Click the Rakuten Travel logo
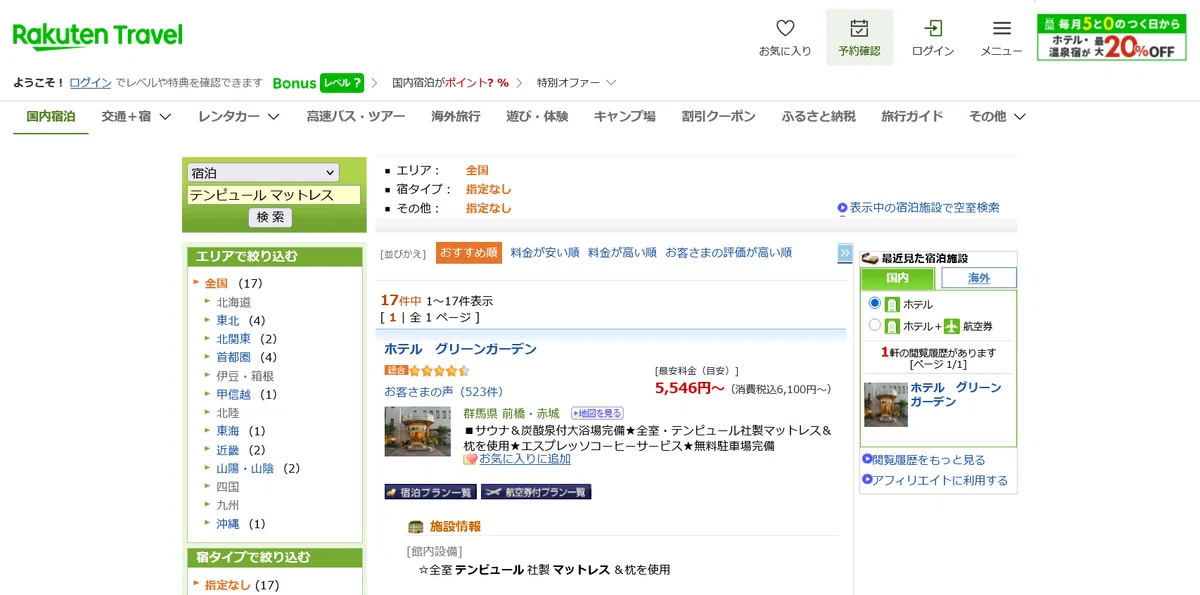The image size is (1200, 595). pos(98,36)
